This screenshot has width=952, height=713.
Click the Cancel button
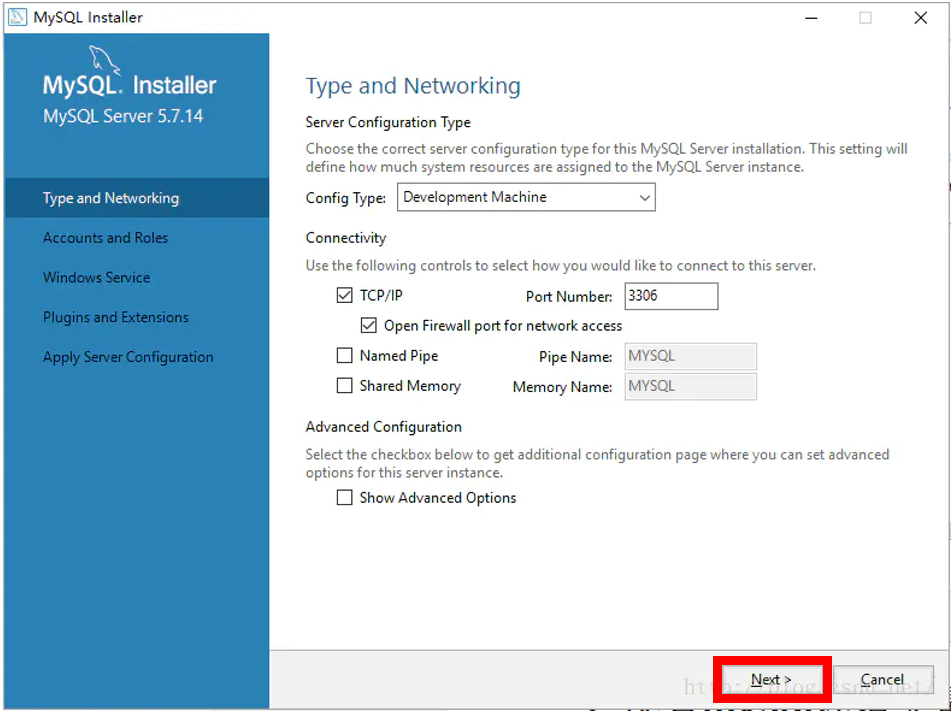point(883,677)
